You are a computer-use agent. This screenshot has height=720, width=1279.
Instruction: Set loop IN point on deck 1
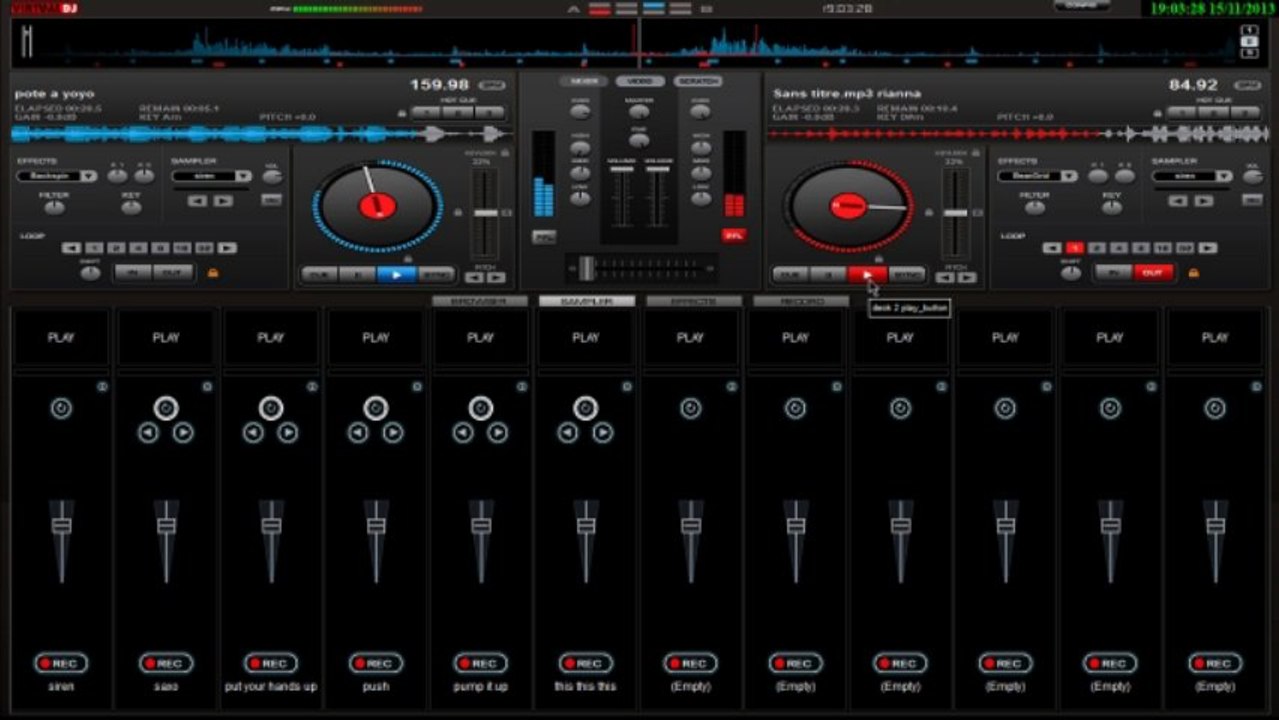point(133,272)
